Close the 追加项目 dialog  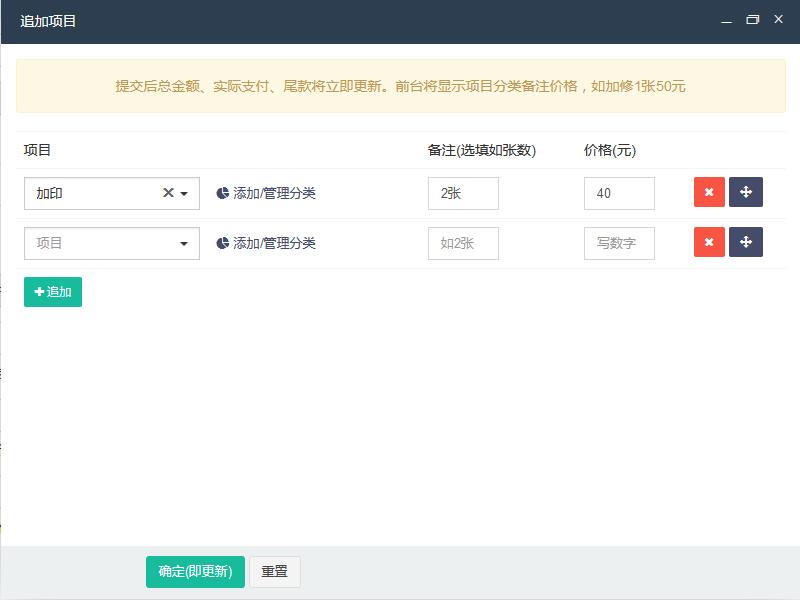pyautogui.click(x=778, y=20)
